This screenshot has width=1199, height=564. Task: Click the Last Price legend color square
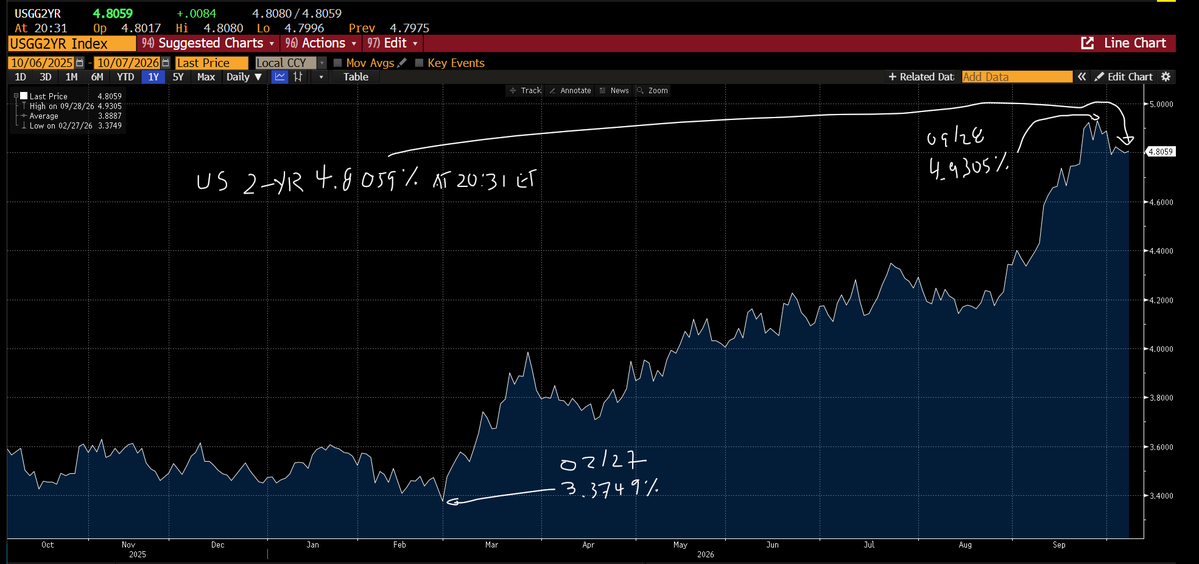(23, 96)
